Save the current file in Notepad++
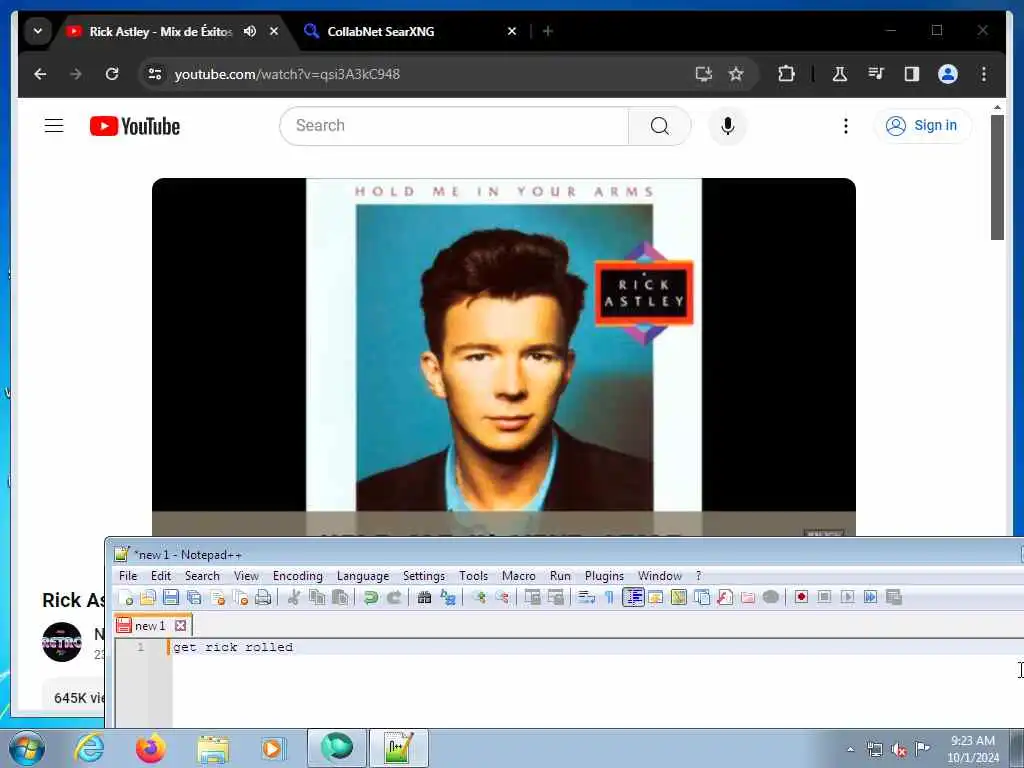The height and width of the screenshot is (768, 1024). coord(171,598)
